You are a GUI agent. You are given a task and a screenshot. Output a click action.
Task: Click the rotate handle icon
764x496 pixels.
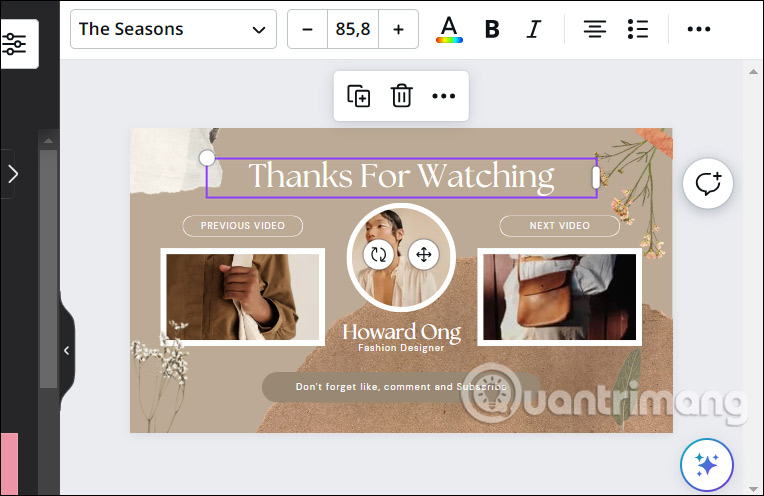pyautogui.click(x=378, y=254)
